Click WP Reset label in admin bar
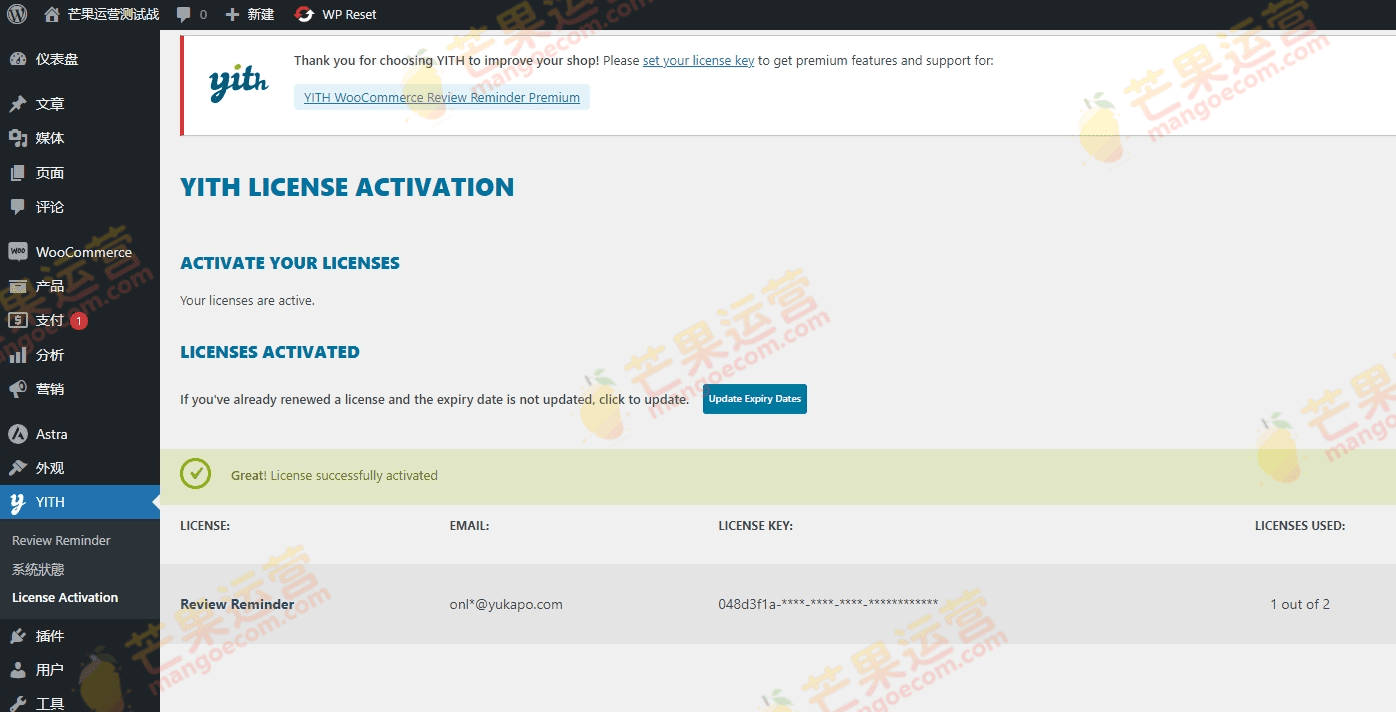Viewport: 1396px width, 712px height. [349, 15]
